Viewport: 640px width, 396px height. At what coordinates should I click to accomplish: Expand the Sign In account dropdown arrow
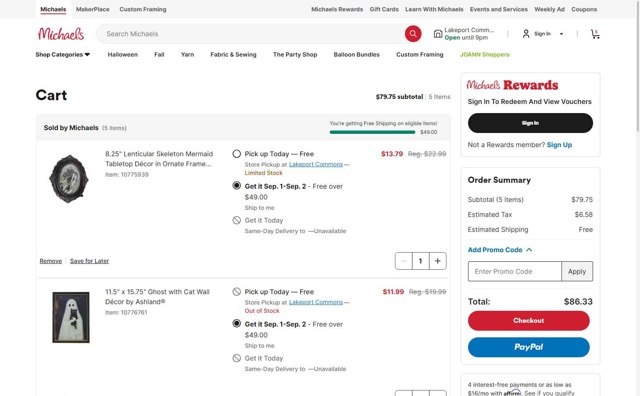click(x=561, y=34)
